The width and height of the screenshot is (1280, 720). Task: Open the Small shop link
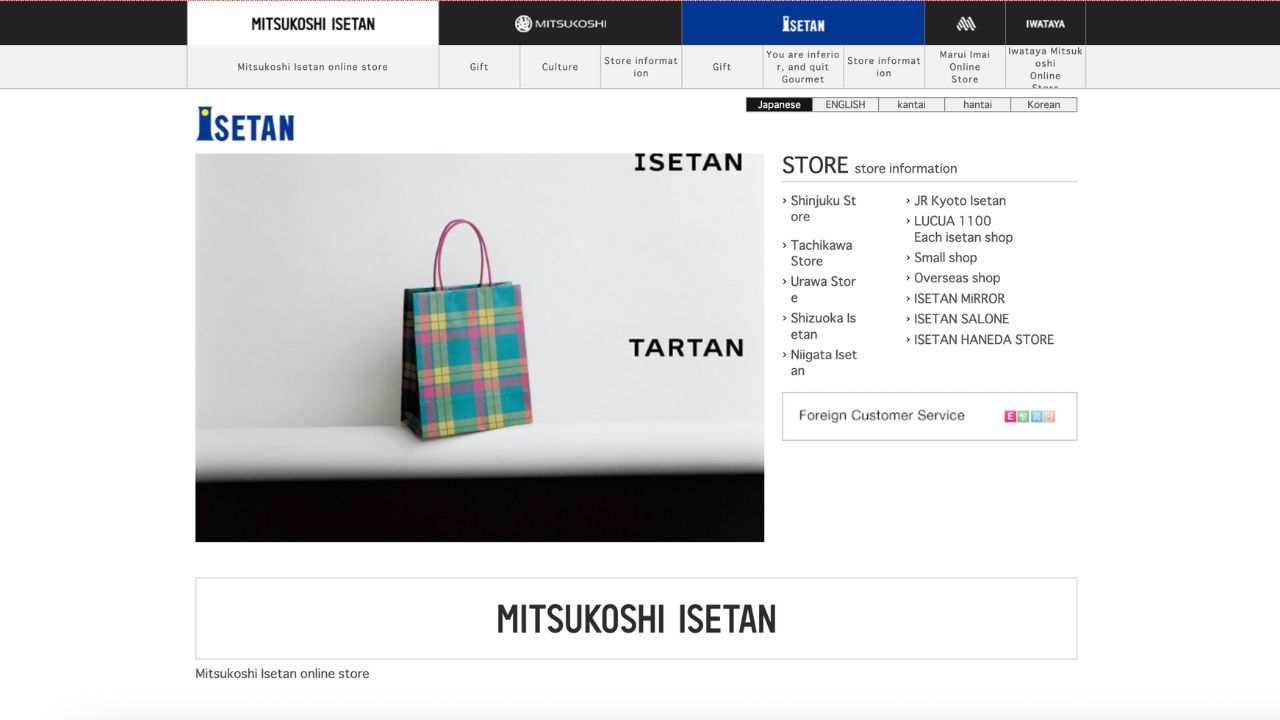point(945,257)
